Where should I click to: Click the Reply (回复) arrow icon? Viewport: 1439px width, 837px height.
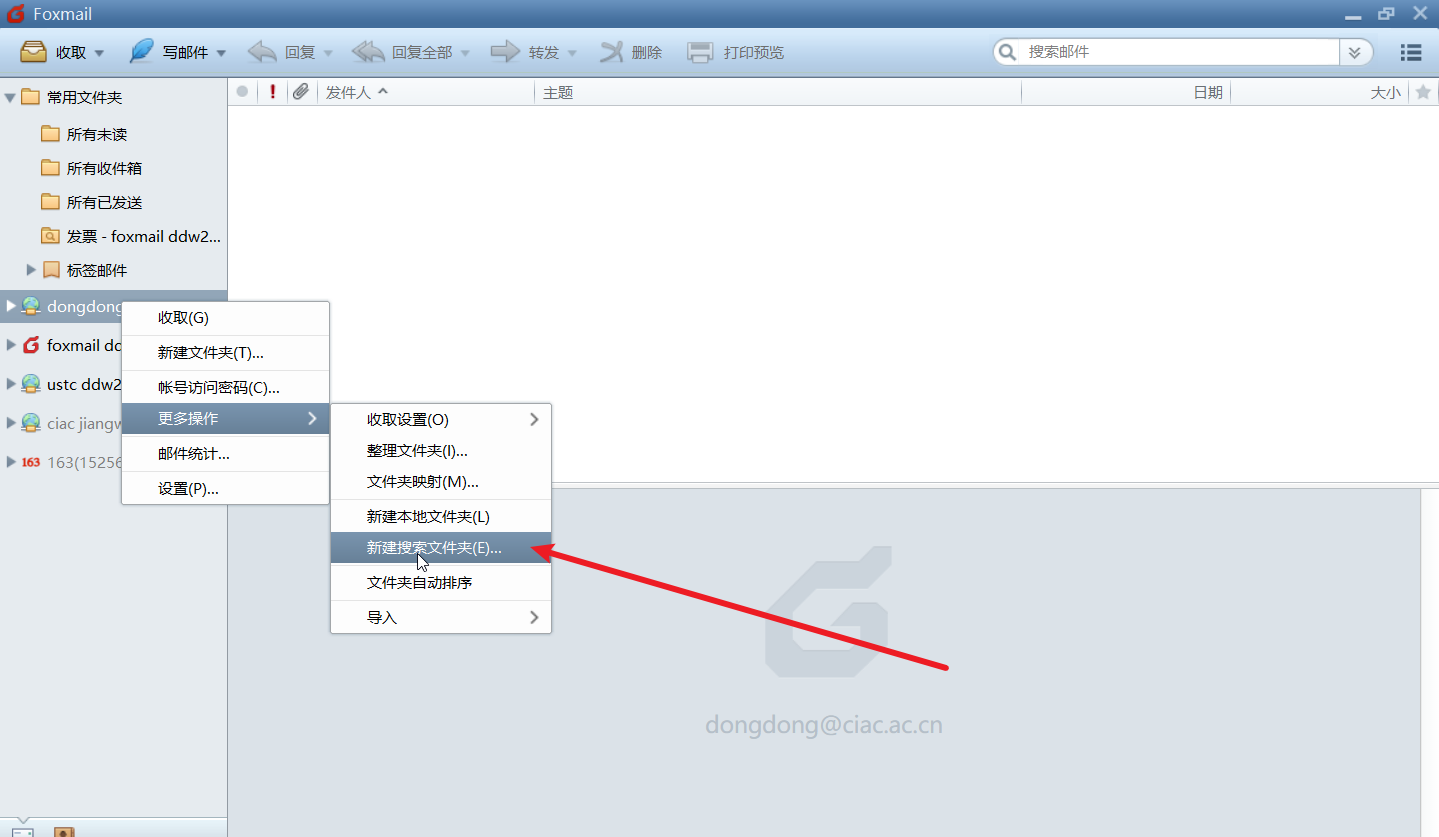(262, 52)
